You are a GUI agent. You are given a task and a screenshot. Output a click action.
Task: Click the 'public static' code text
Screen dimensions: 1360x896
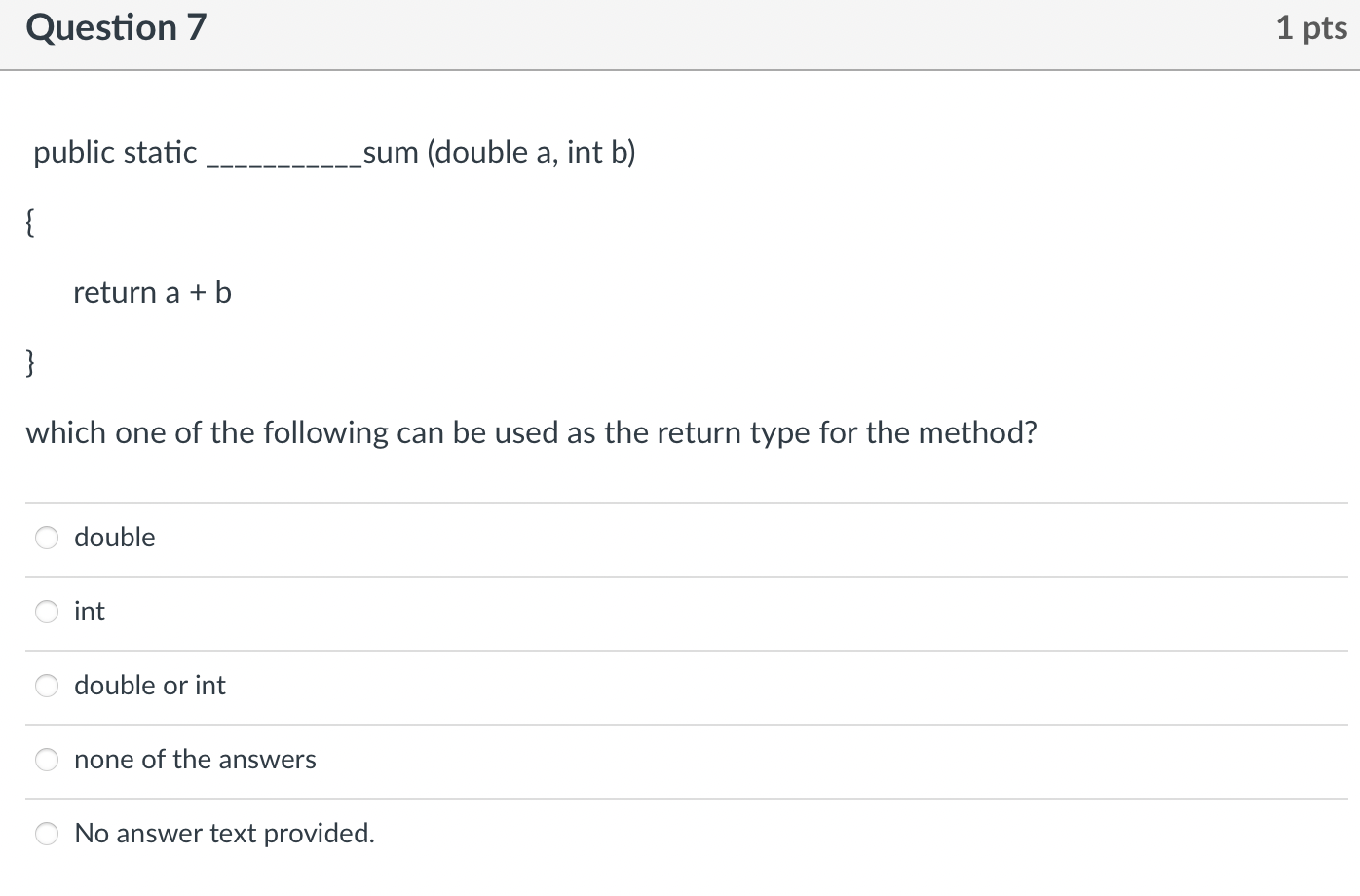pyautogui.click(x=115, y=153)
